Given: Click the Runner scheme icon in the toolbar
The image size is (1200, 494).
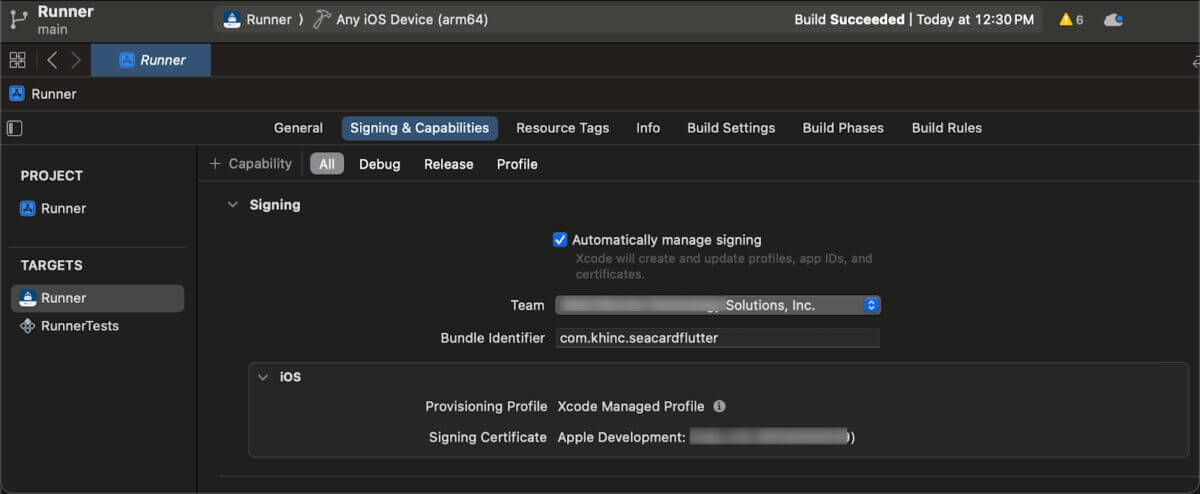Looking at the screenshot, I should (231, 20).
